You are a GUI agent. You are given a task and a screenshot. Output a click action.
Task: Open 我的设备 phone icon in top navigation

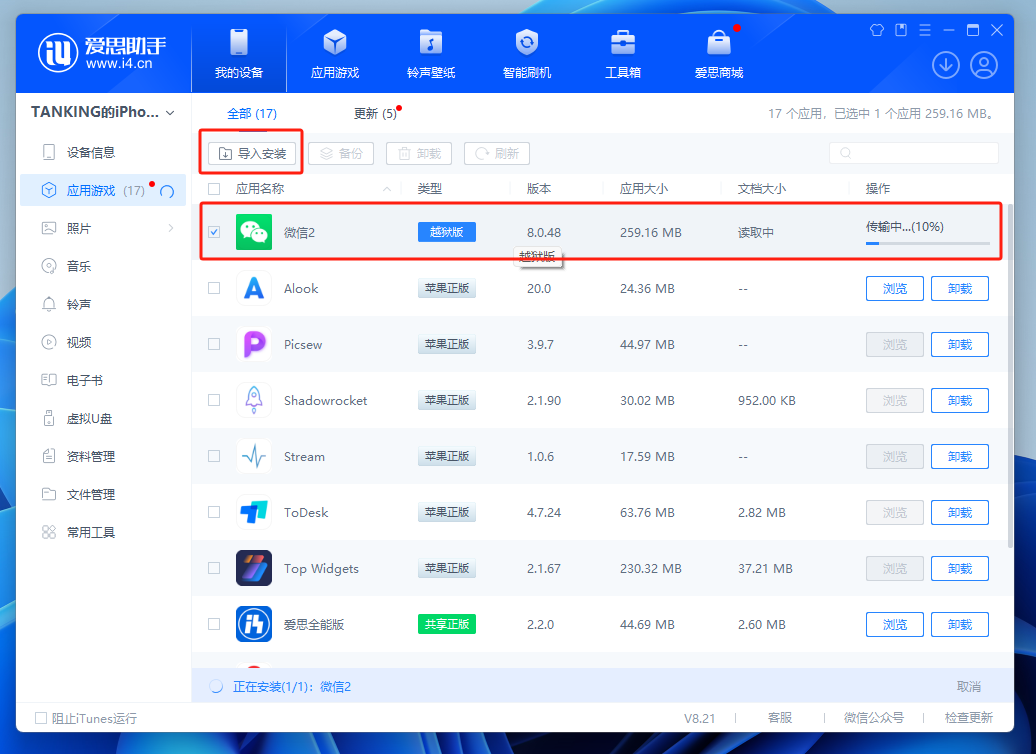tap(239, 42)
